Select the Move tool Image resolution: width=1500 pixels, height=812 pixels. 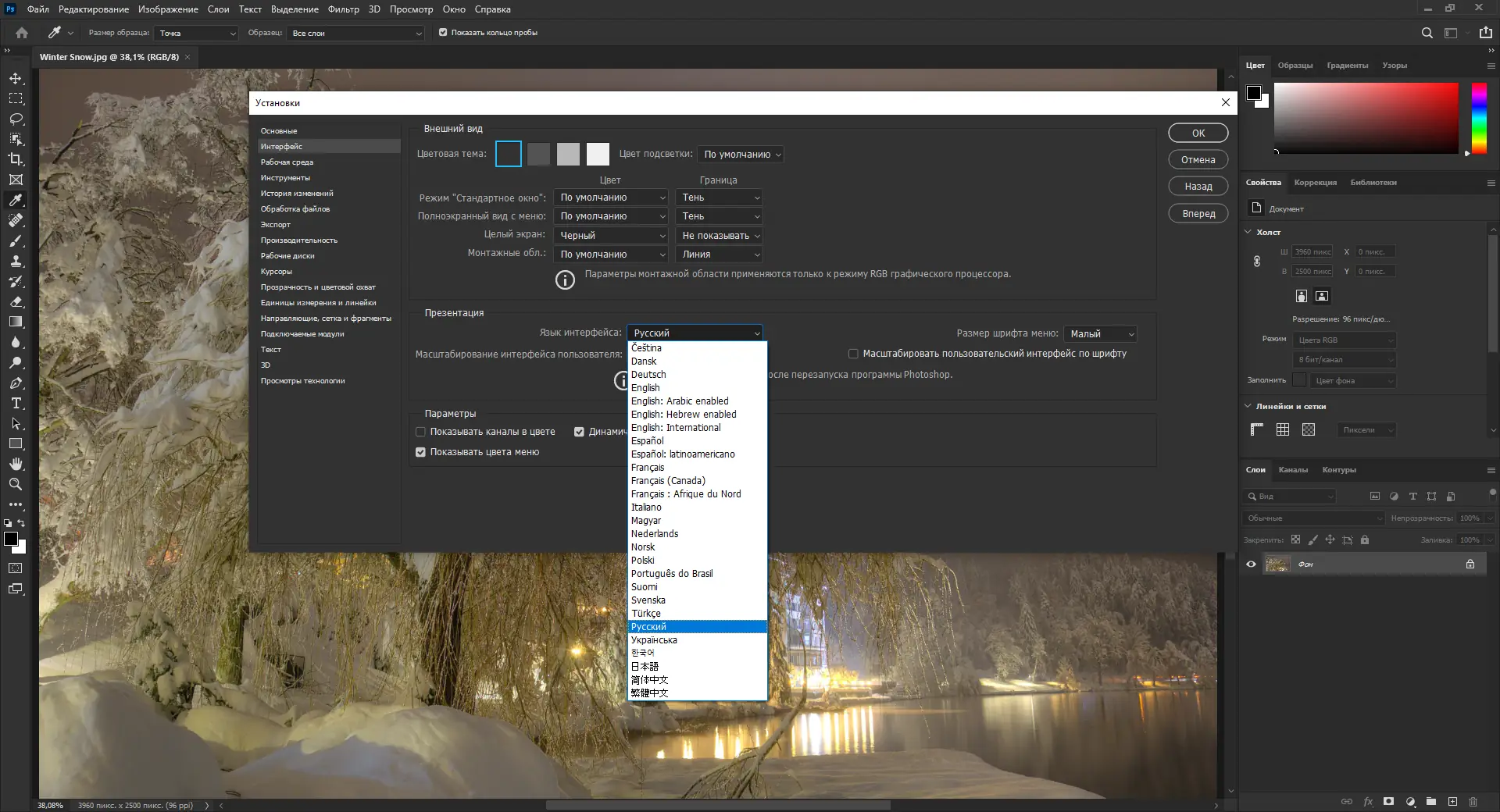pyautogui.click(x=16, y=79)
